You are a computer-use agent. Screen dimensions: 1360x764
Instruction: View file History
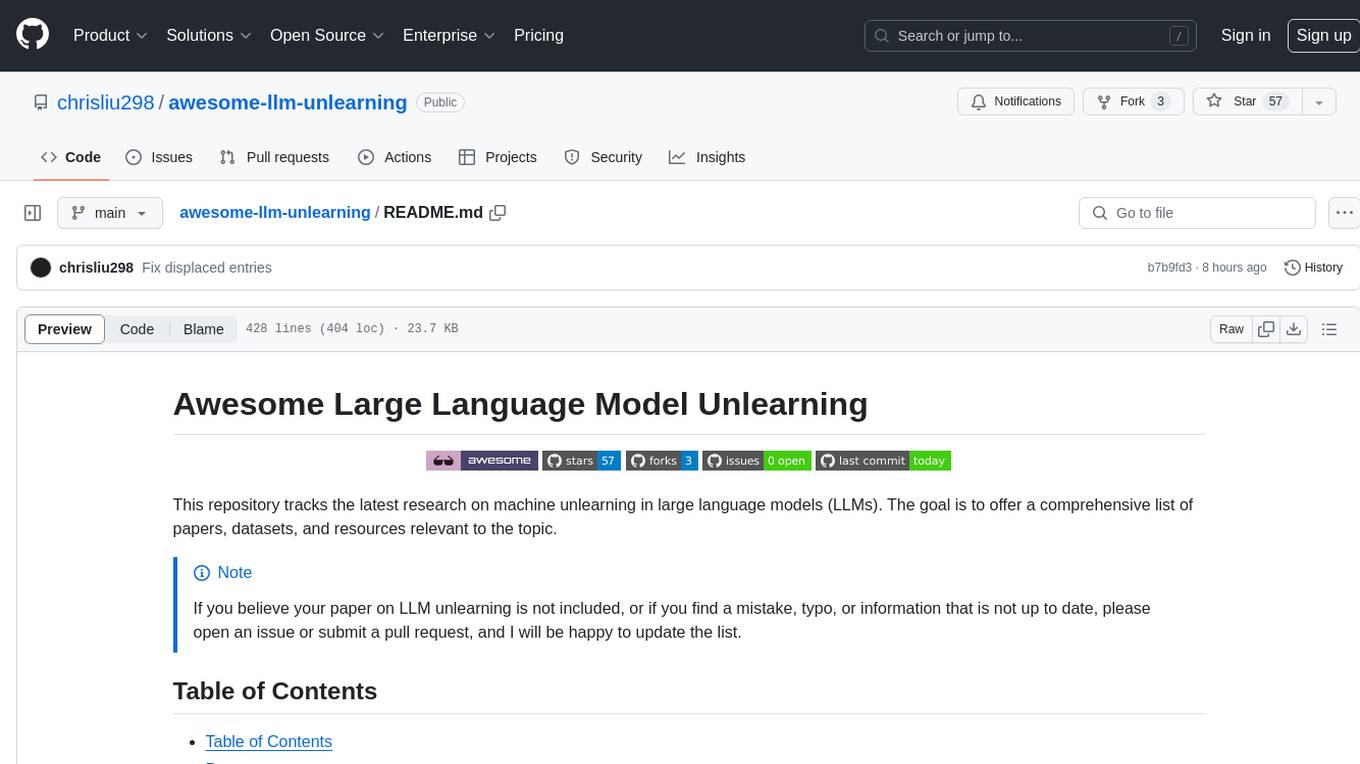(x=1313, y=268)
